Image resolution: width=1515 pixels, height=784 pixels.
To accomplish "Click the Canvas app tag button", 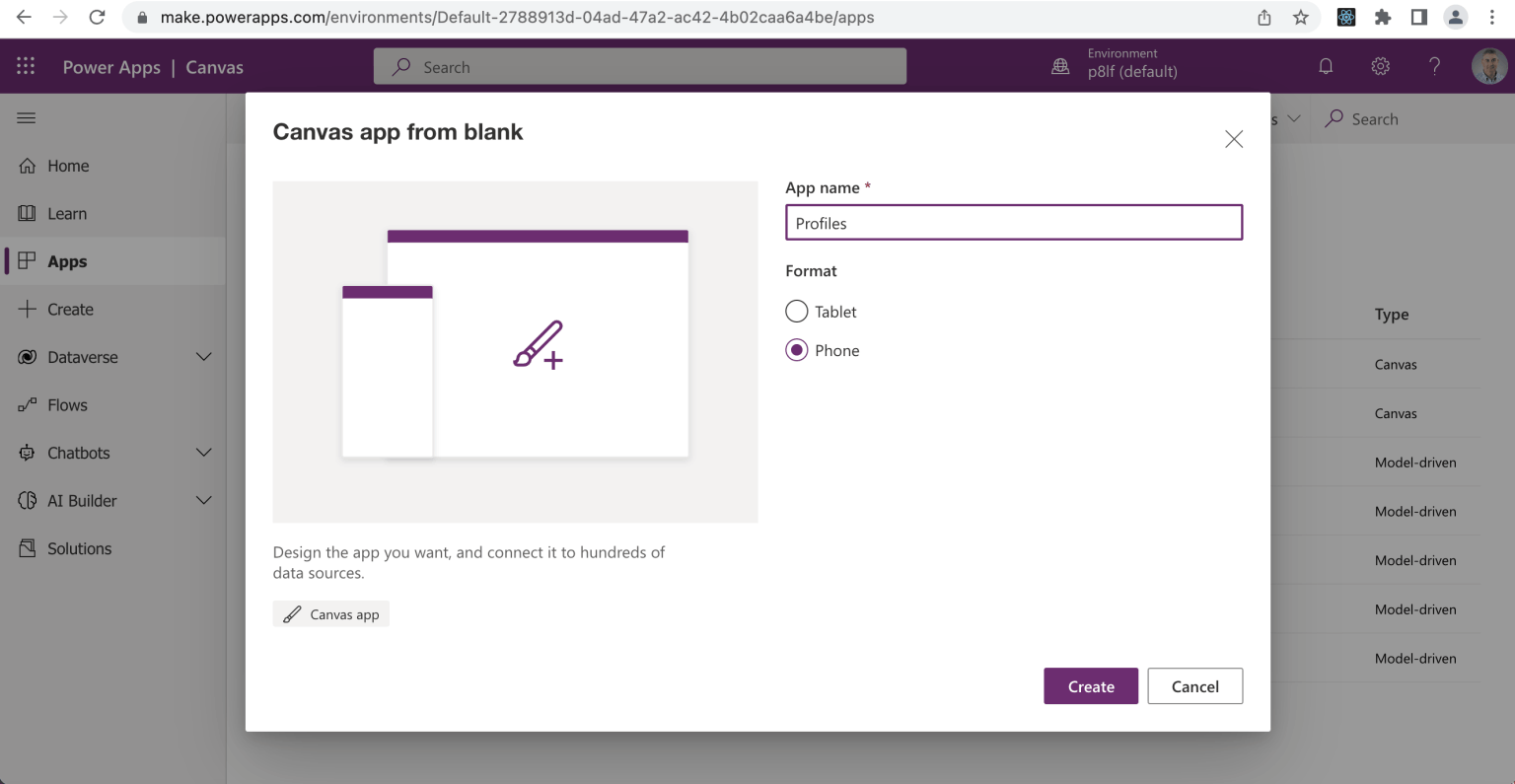I will [x=331, y=614].
